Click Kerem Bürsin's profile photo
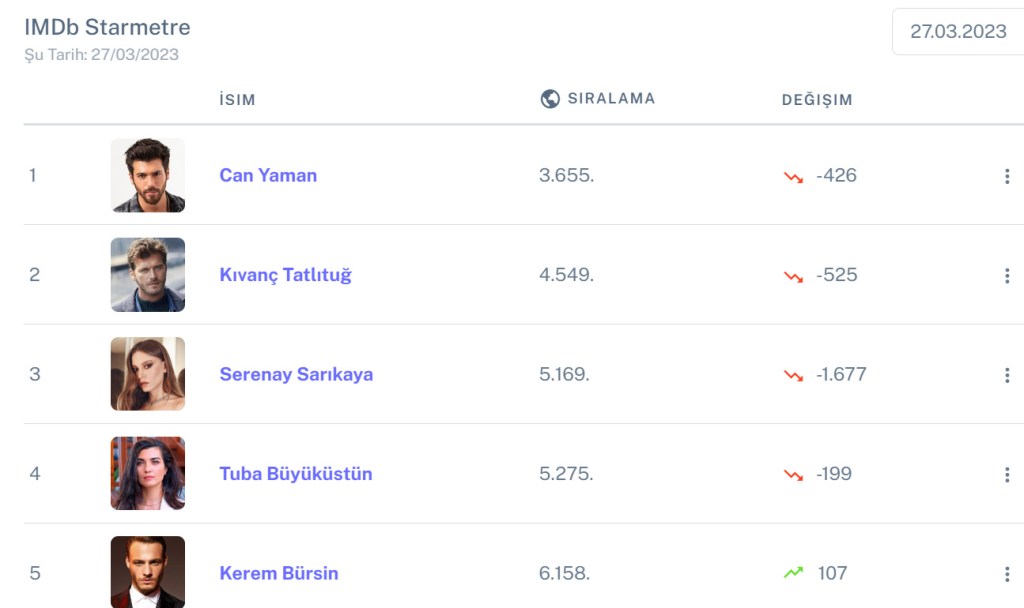Image resolution: width=1024 pixels, height=608 pixels. tap(148, 572)
